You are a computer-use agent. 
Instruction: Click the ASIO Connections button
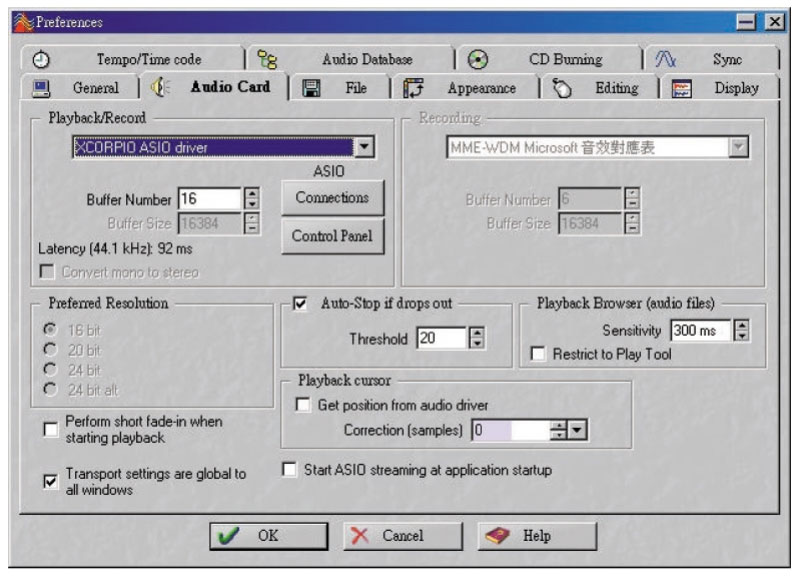coord(332,198)
